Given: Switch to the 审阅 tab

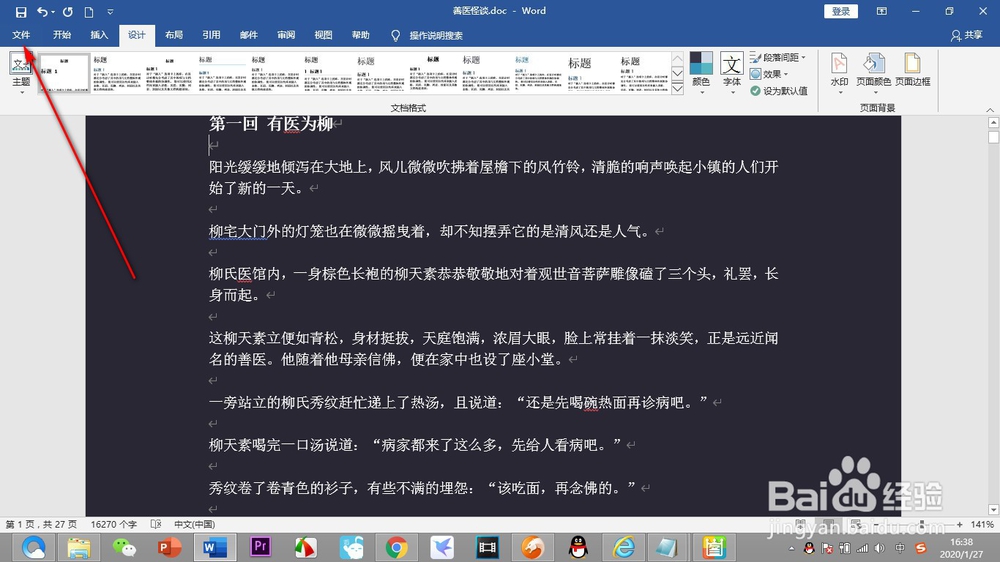Looking at the screenshot, I should 286,35.
